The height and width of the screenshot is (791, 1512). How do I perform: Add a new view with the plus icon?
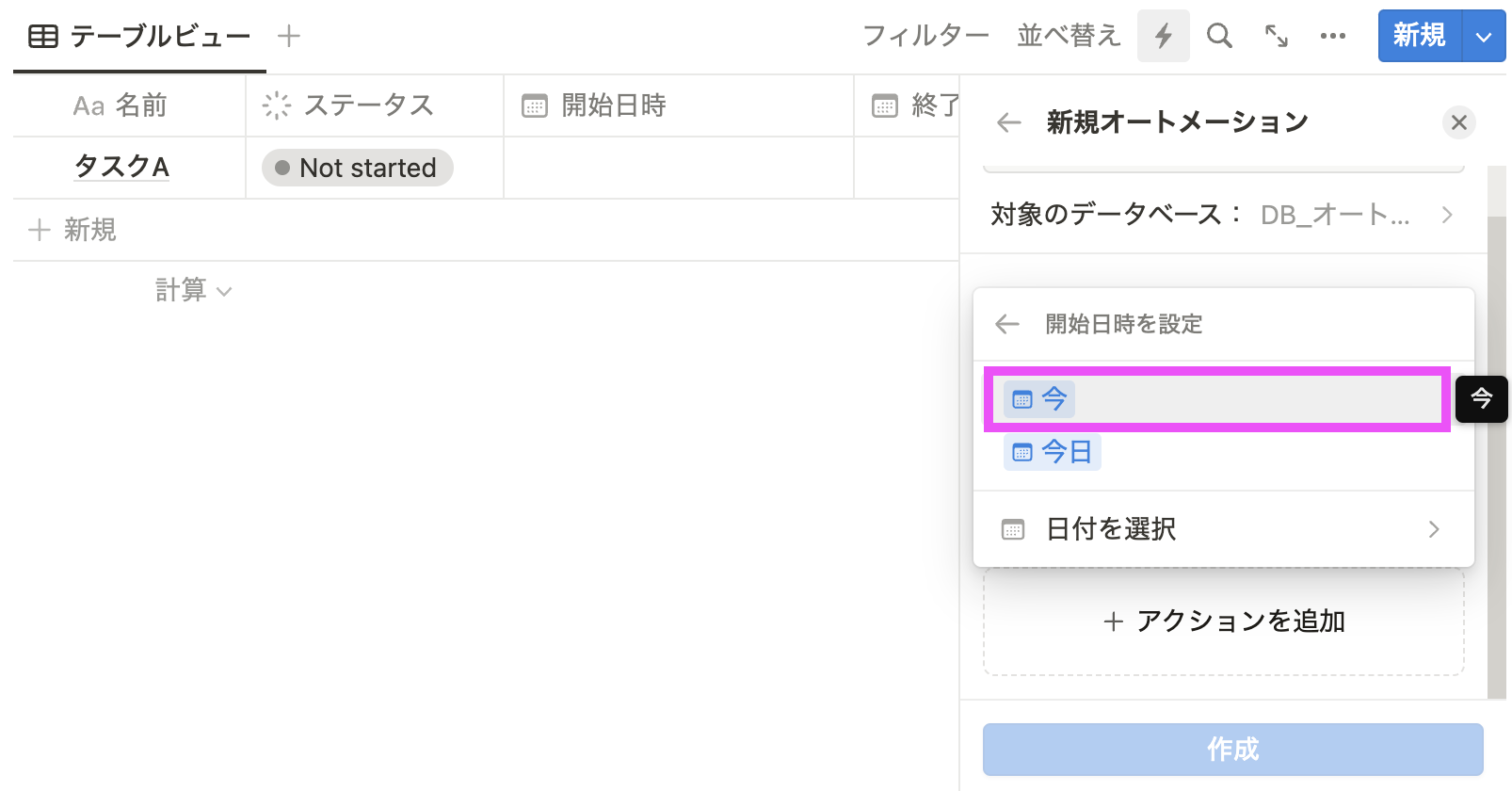pos(289,36)
